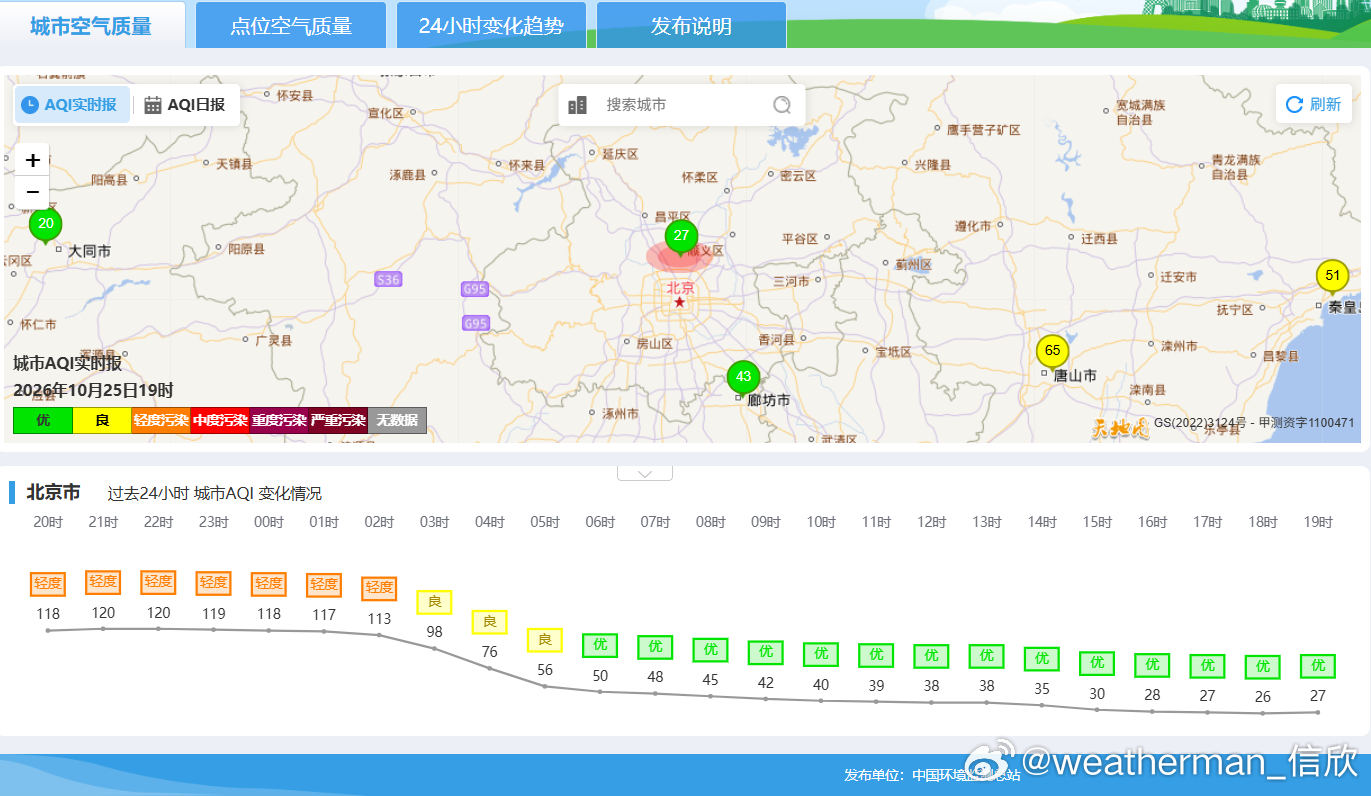1371x796 pixels.
Task: Click the 搜索城市 search input field
Action: [x=682, y=105]
